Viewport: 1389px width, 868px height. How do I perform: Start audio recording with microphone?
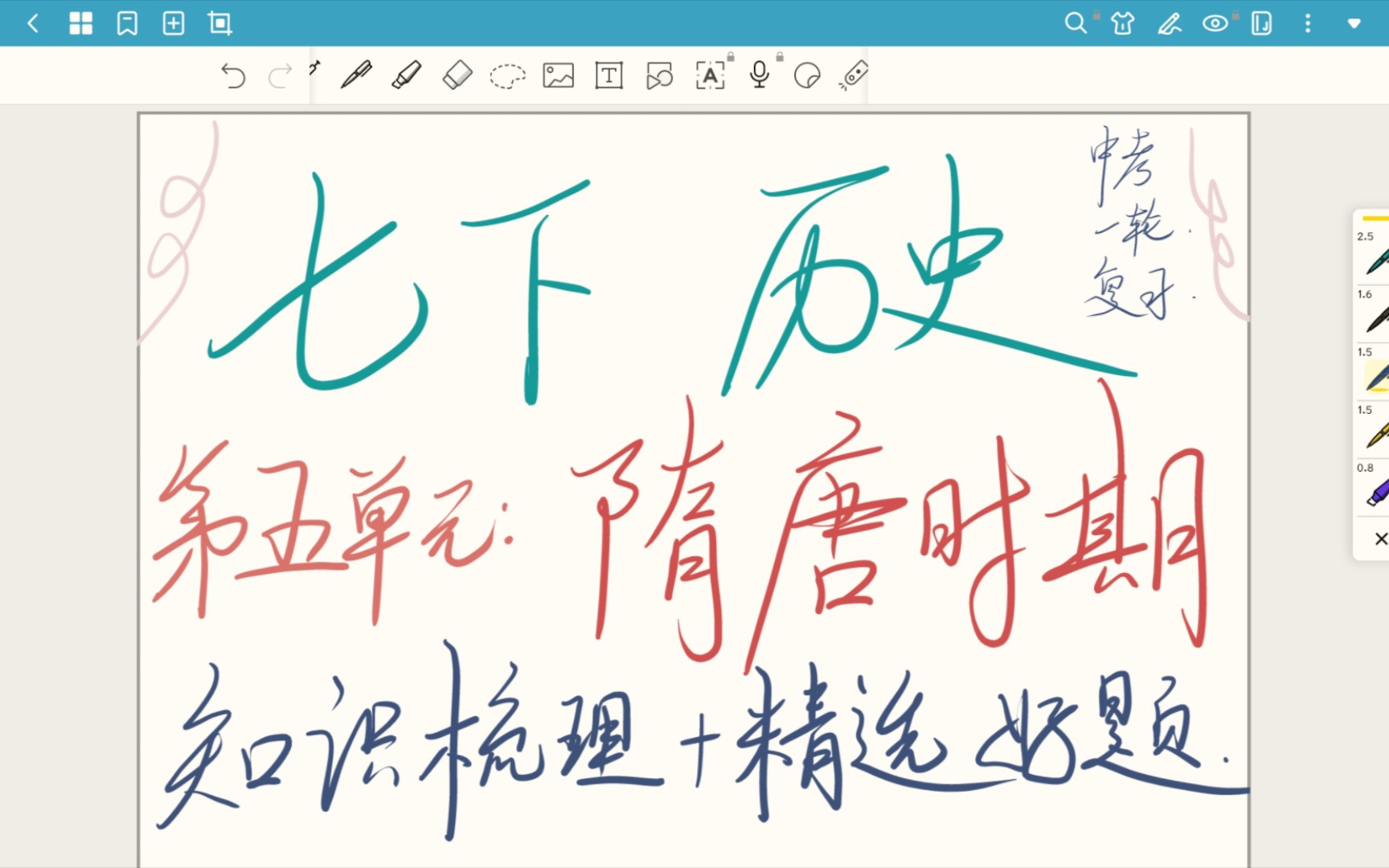coord(759,75)
